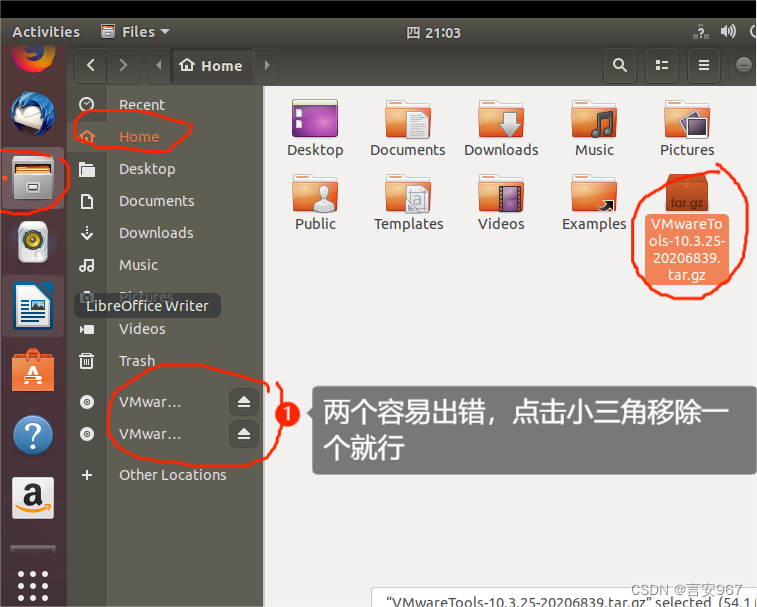Click Activities in top bar
Image resolution: width=757 pixels, height=607 pixels.
point(46,32)
